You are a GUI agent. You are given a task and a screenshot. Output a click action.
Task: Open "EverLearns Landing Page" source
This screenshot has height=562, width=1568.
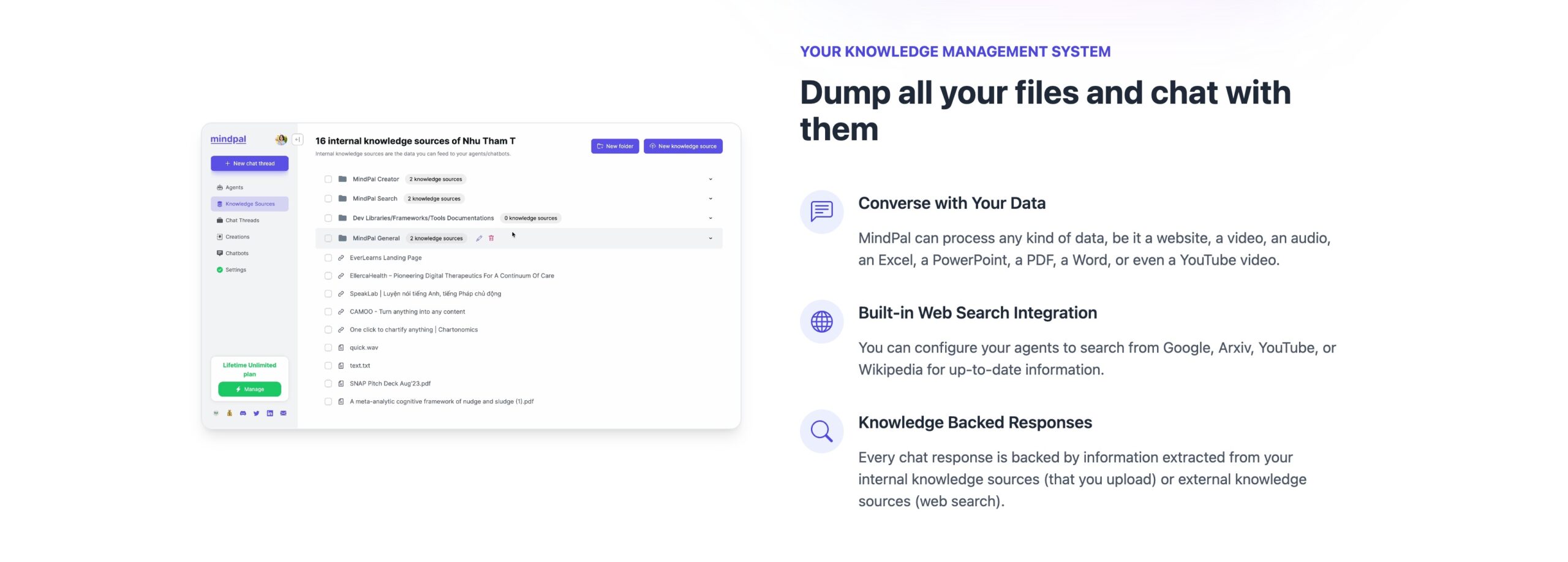click(386, 259)
